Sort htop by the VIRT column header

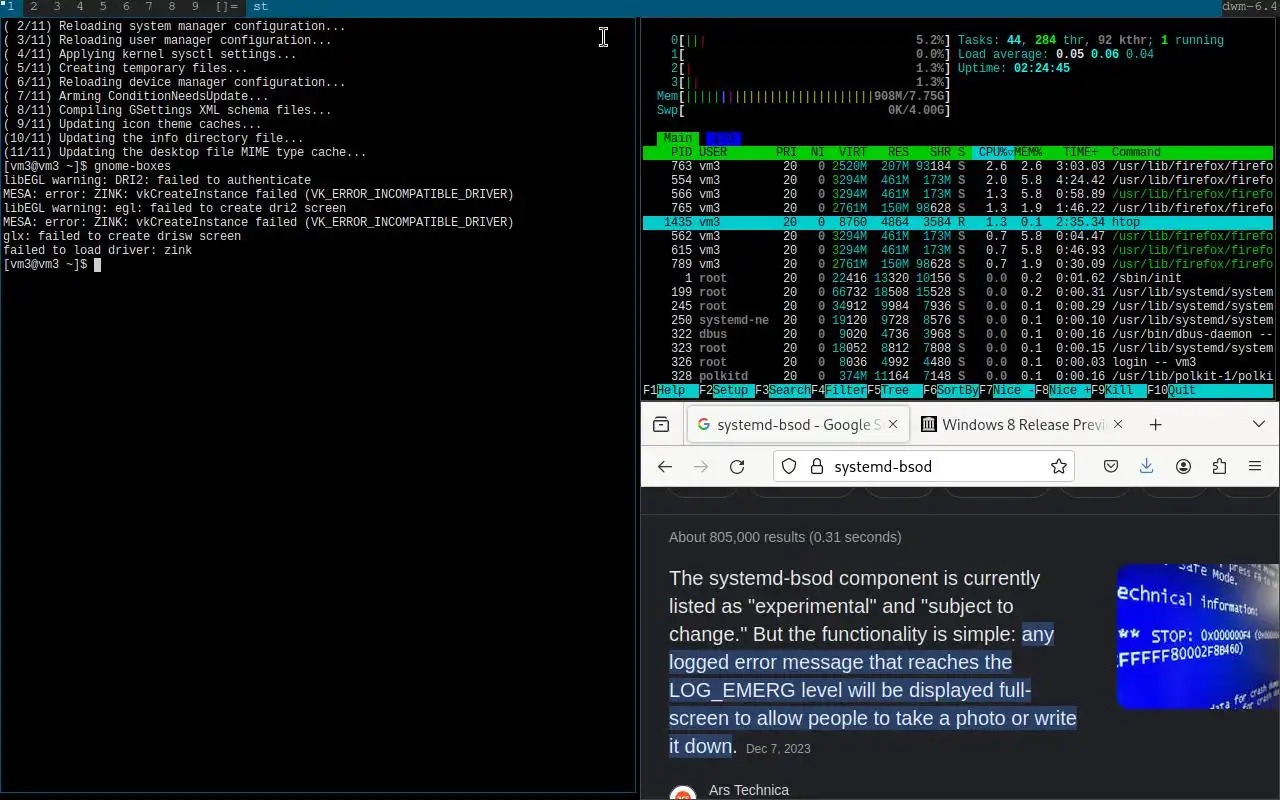coord(853,152)
